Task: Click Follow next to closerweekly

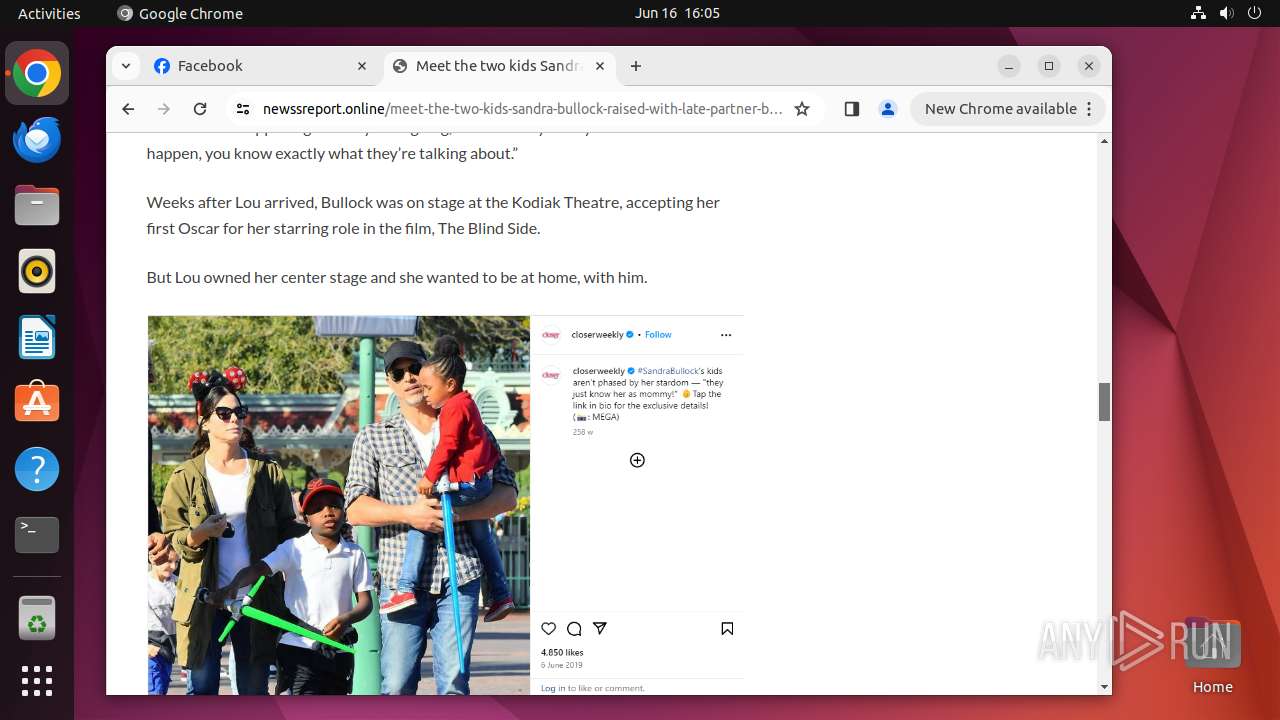Action: tap(658, 335)
